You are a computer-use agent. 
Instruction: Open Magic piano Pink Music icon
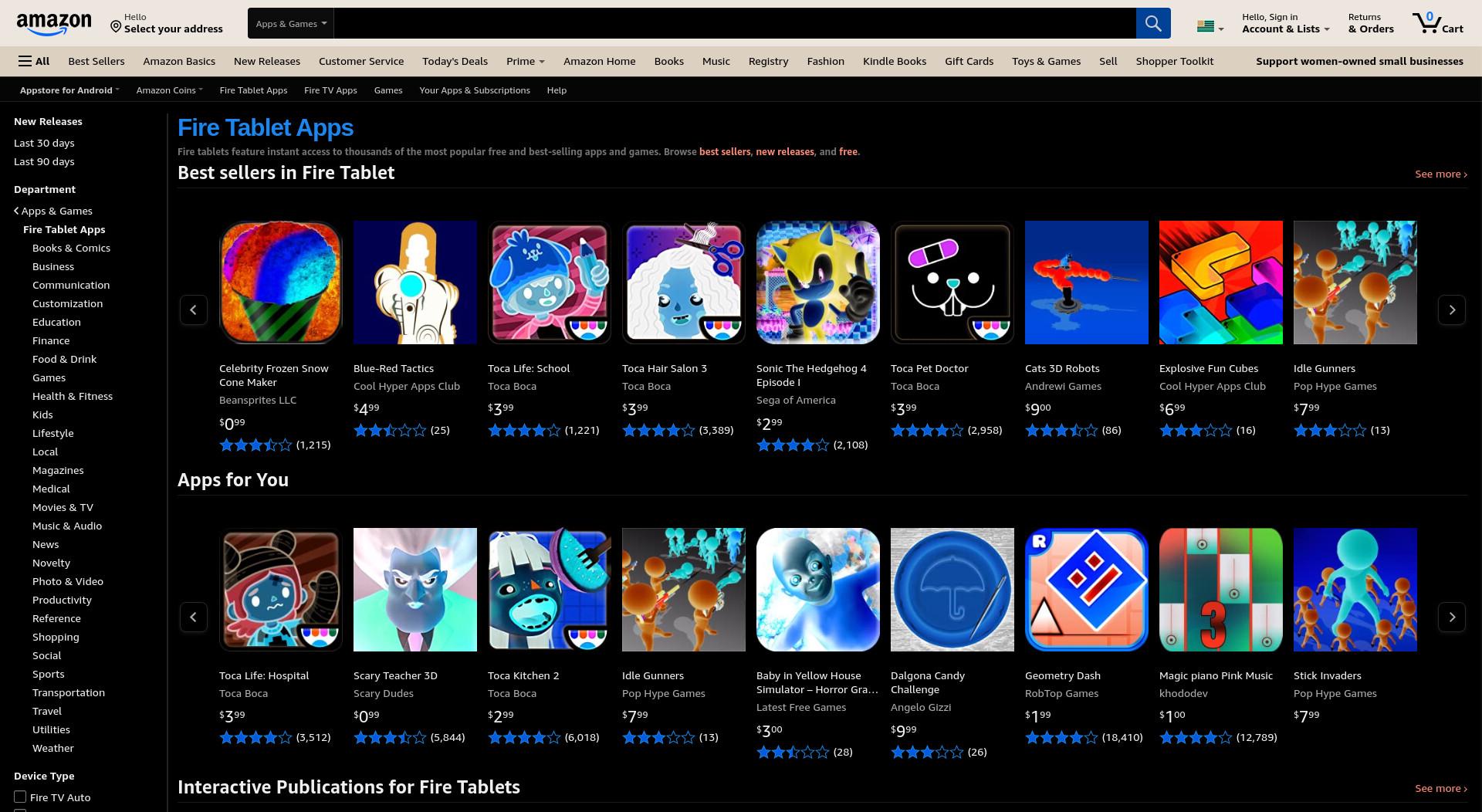coord(1221,590)
